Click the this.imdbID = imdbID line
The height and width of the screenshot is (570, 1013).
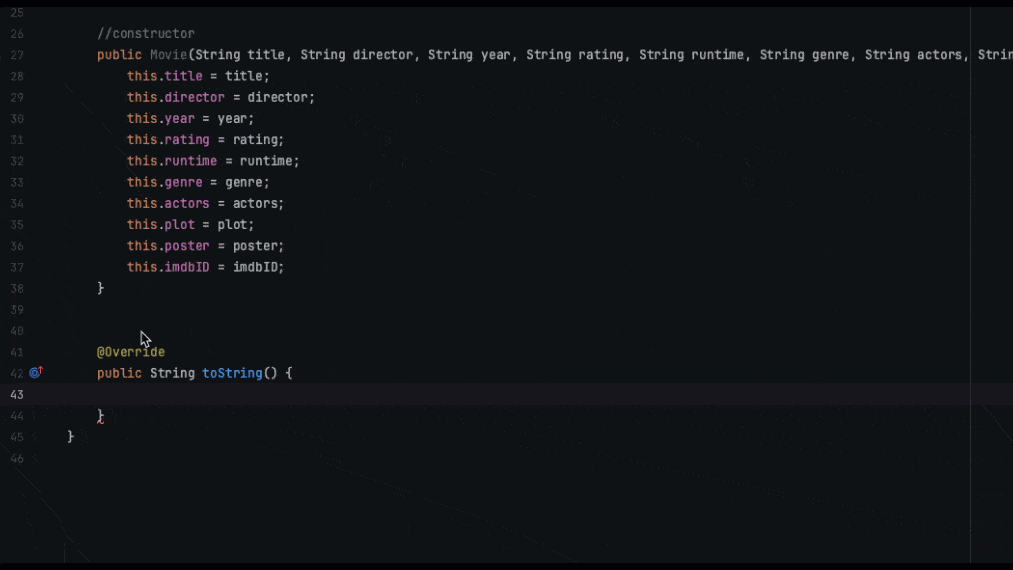point(205,267)
